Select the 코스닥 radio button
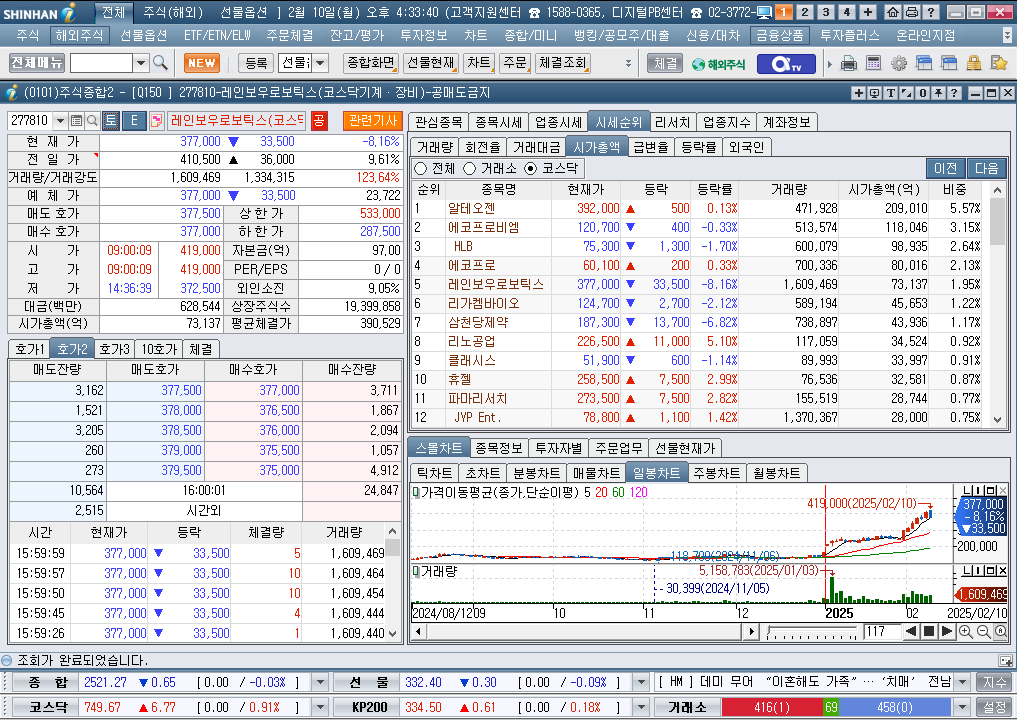The height and width of the screenshot is (721, 1017). [x=531, y=169]
